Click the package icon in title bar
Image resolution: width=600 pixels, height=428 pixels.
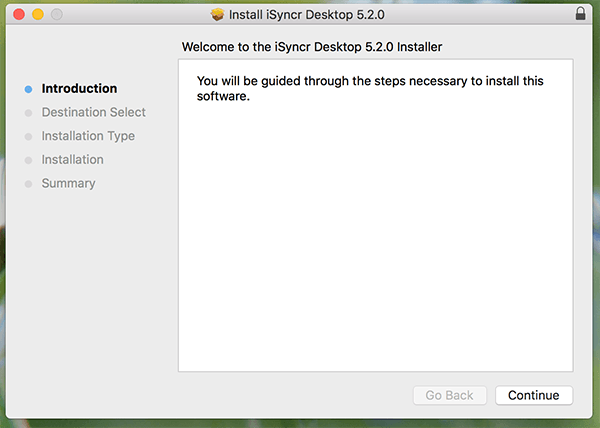[x=218, y=15]
